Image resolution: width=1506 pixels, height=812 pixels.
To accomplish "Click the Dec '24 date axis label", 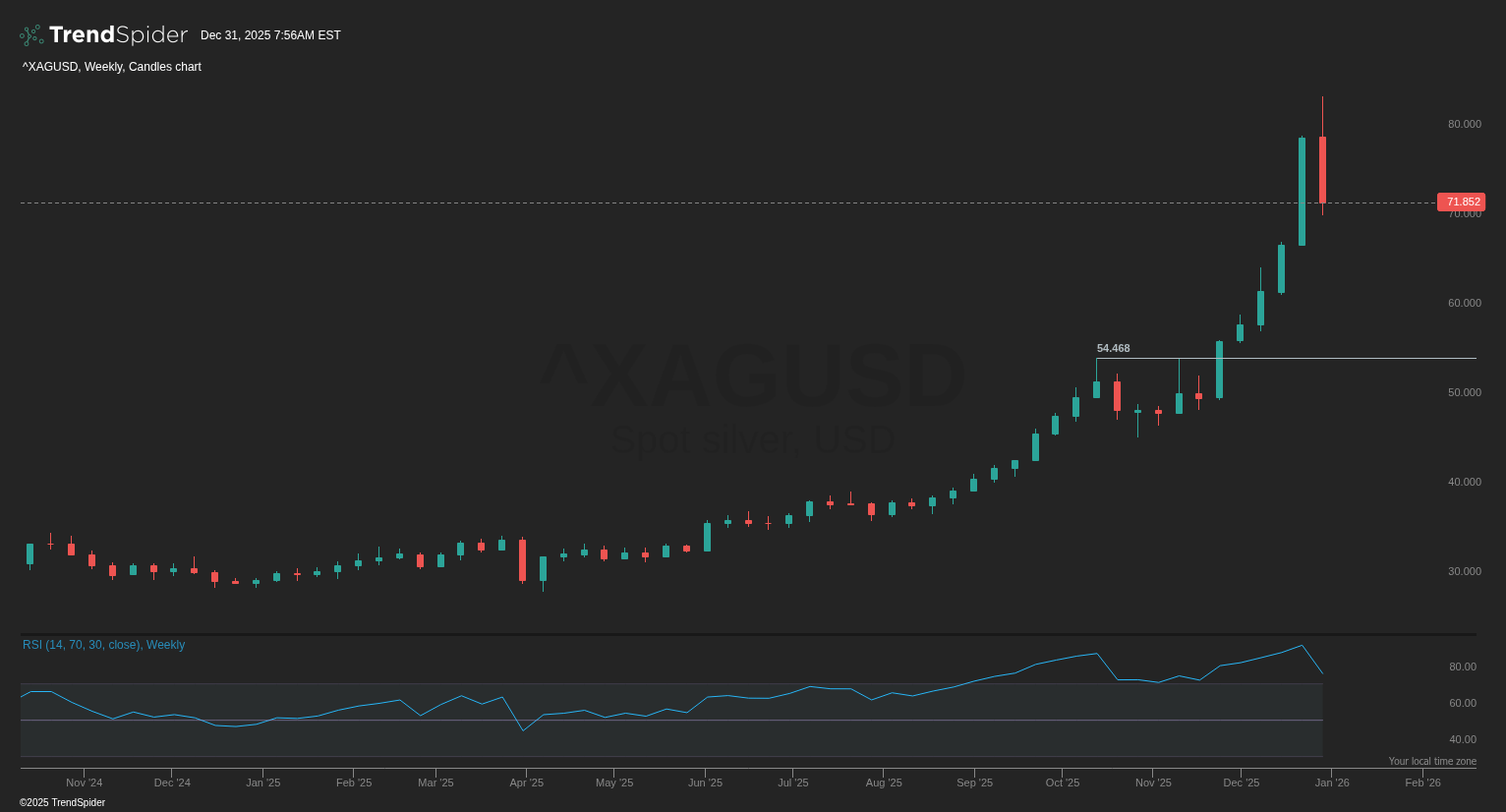I will [x=172, y=783].
